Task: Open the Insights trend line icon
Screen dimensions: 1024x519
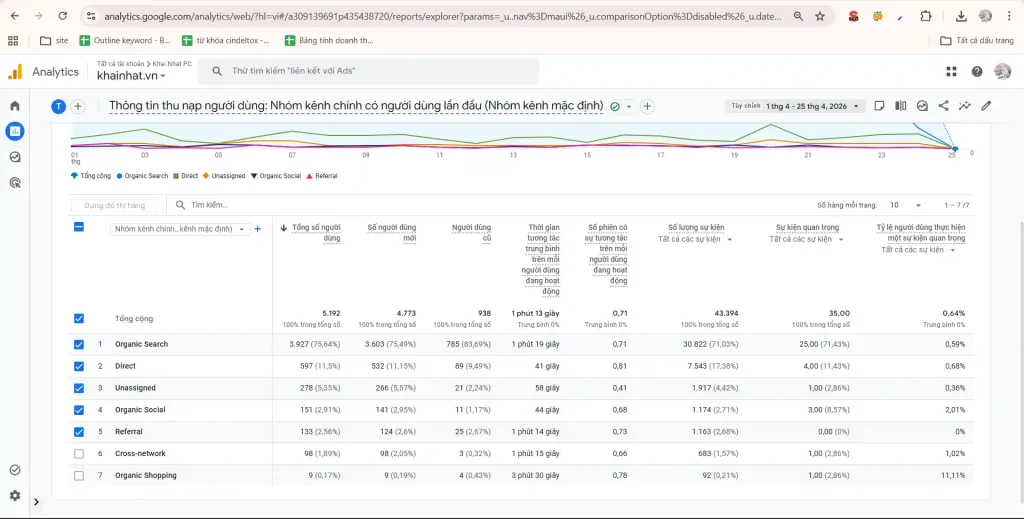Action: (x=965, y=106)
